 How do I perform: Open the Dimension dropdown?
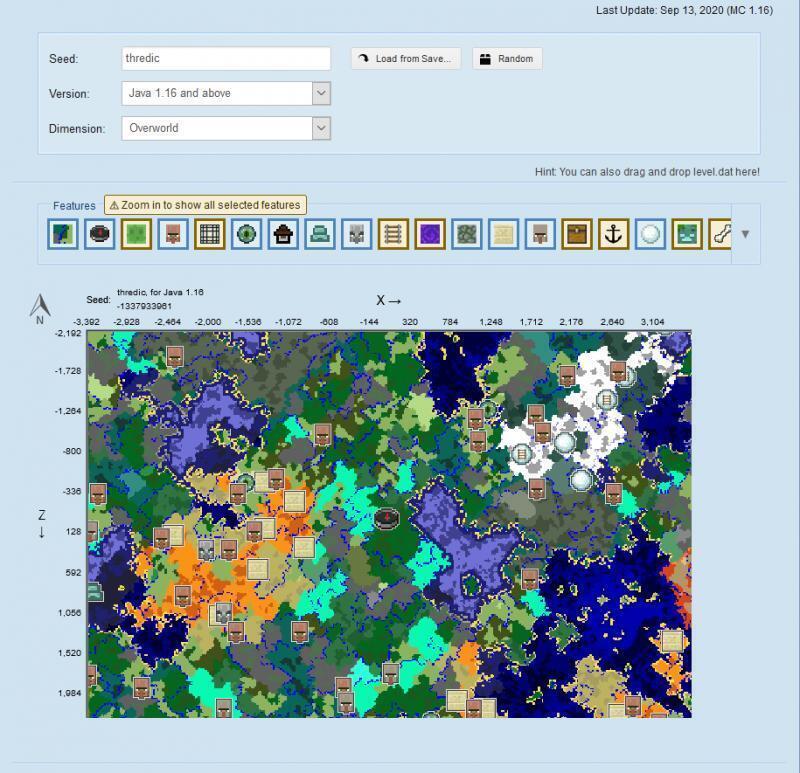coord(226,128)
